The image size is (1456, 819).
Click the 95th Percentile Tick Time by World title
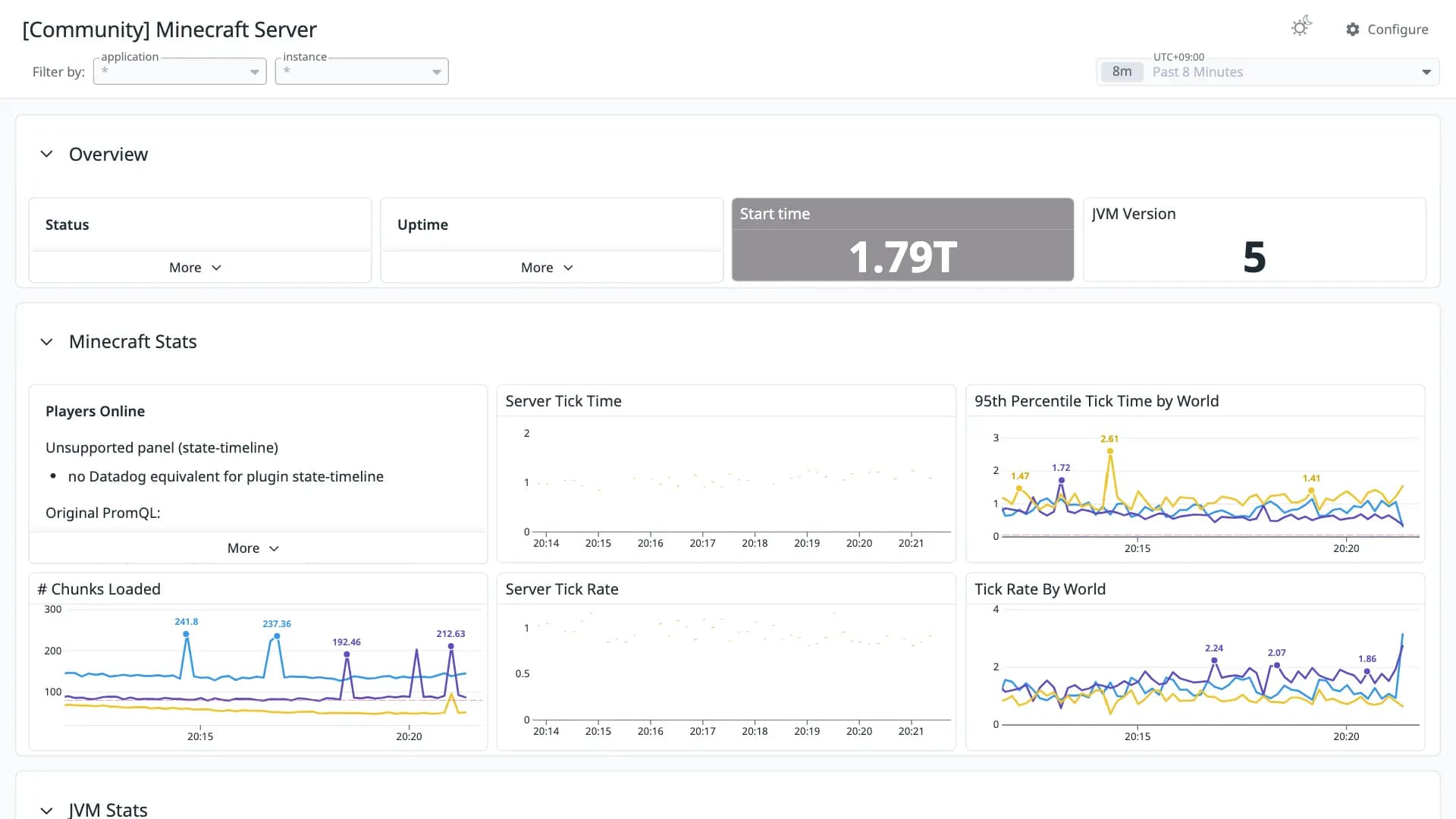1097,401
